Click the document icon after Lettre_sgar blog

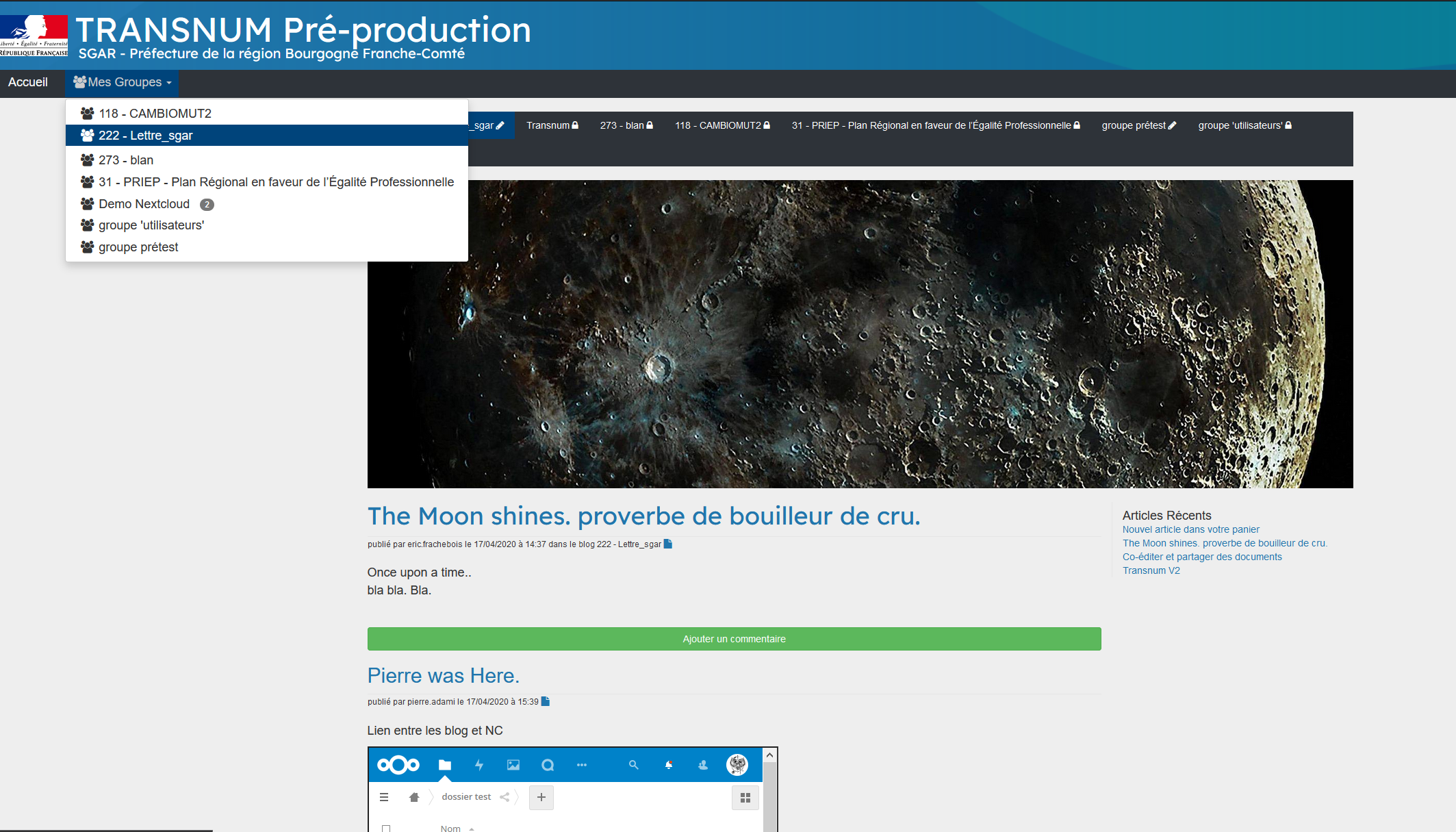668,544
